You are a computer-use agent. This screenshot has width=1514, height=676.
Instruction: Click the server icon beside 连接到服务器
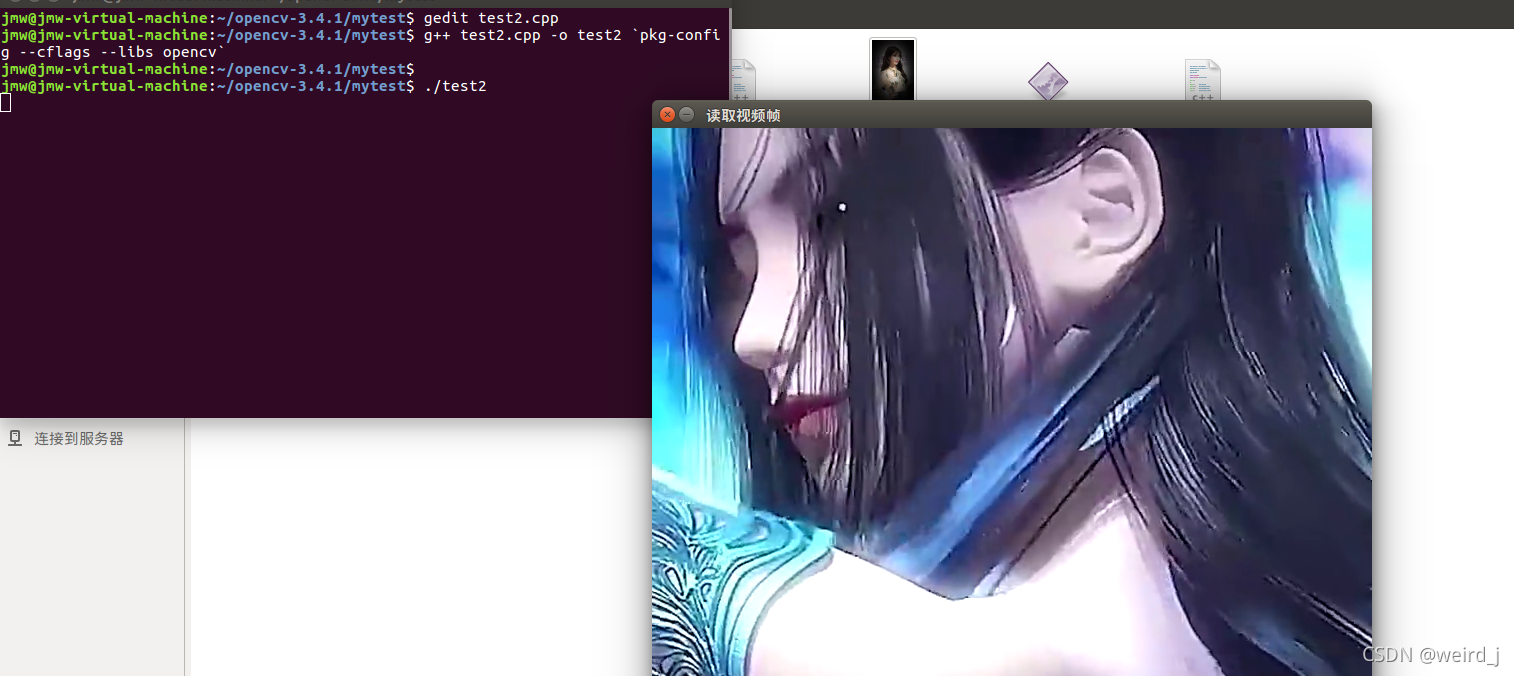click(x=15, y=438)
